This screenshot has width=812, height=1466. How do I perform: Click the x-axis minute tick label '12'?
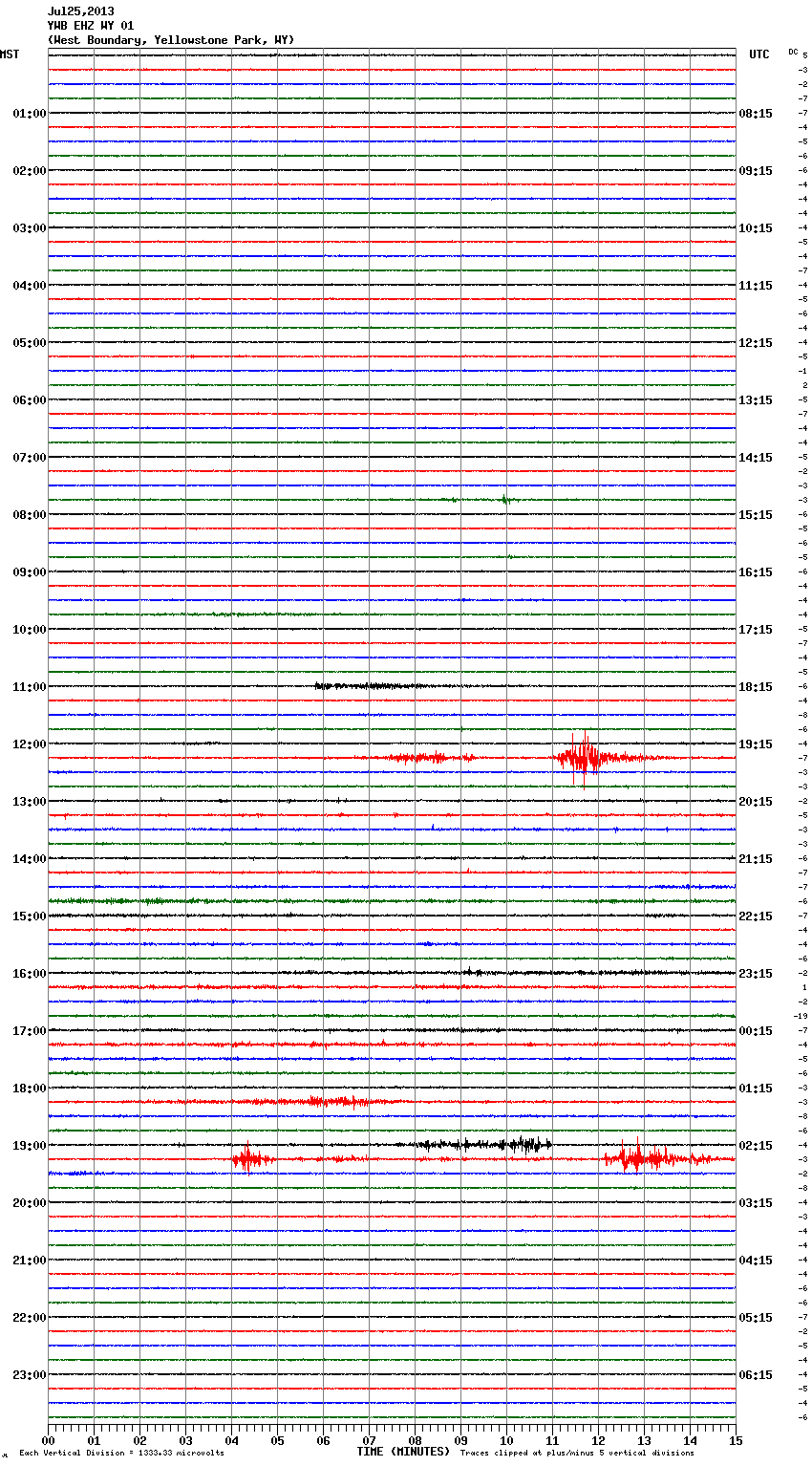click(x=598, y=1441)
